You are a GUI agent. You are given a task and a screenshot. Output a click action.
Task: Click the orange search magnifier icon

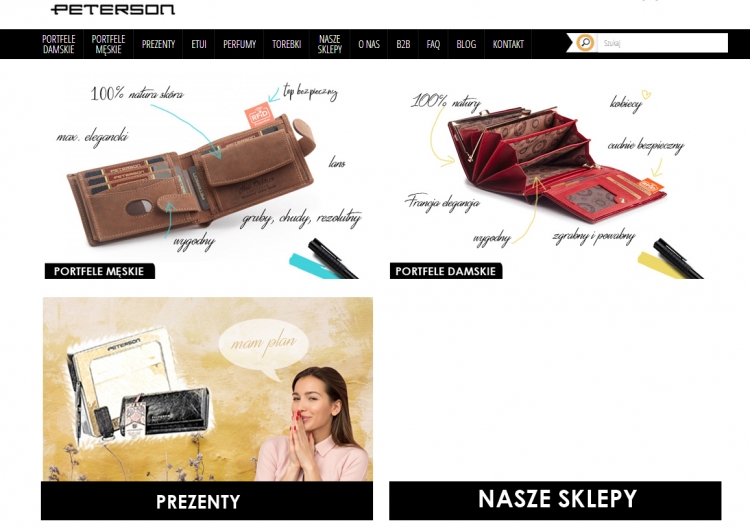[585, 43]
